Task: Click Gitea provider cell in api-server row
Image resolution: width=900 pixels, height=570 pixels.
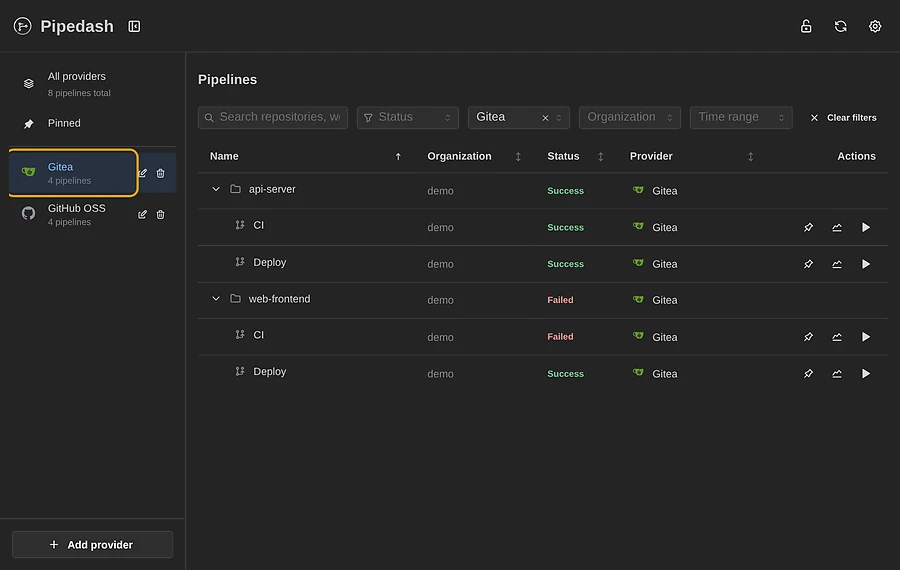Action: coord(655,191)
